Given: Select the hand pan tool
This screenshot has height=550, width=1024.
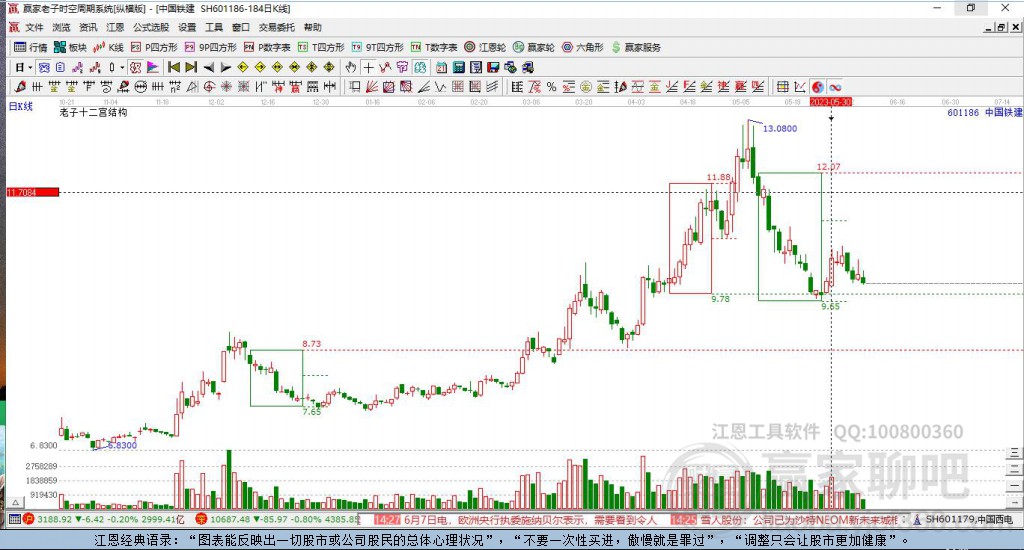Looking at the screenshot, I should [x=351, y=67].
